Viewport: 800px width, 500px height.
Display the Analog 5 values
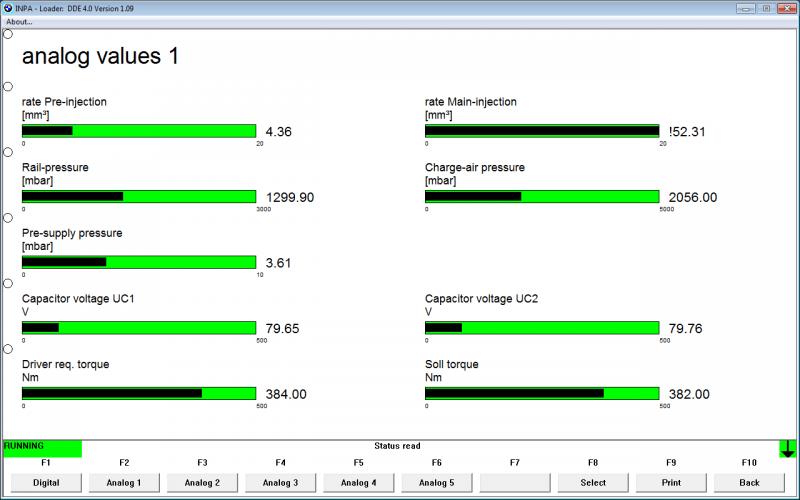[x=436, y=482]
